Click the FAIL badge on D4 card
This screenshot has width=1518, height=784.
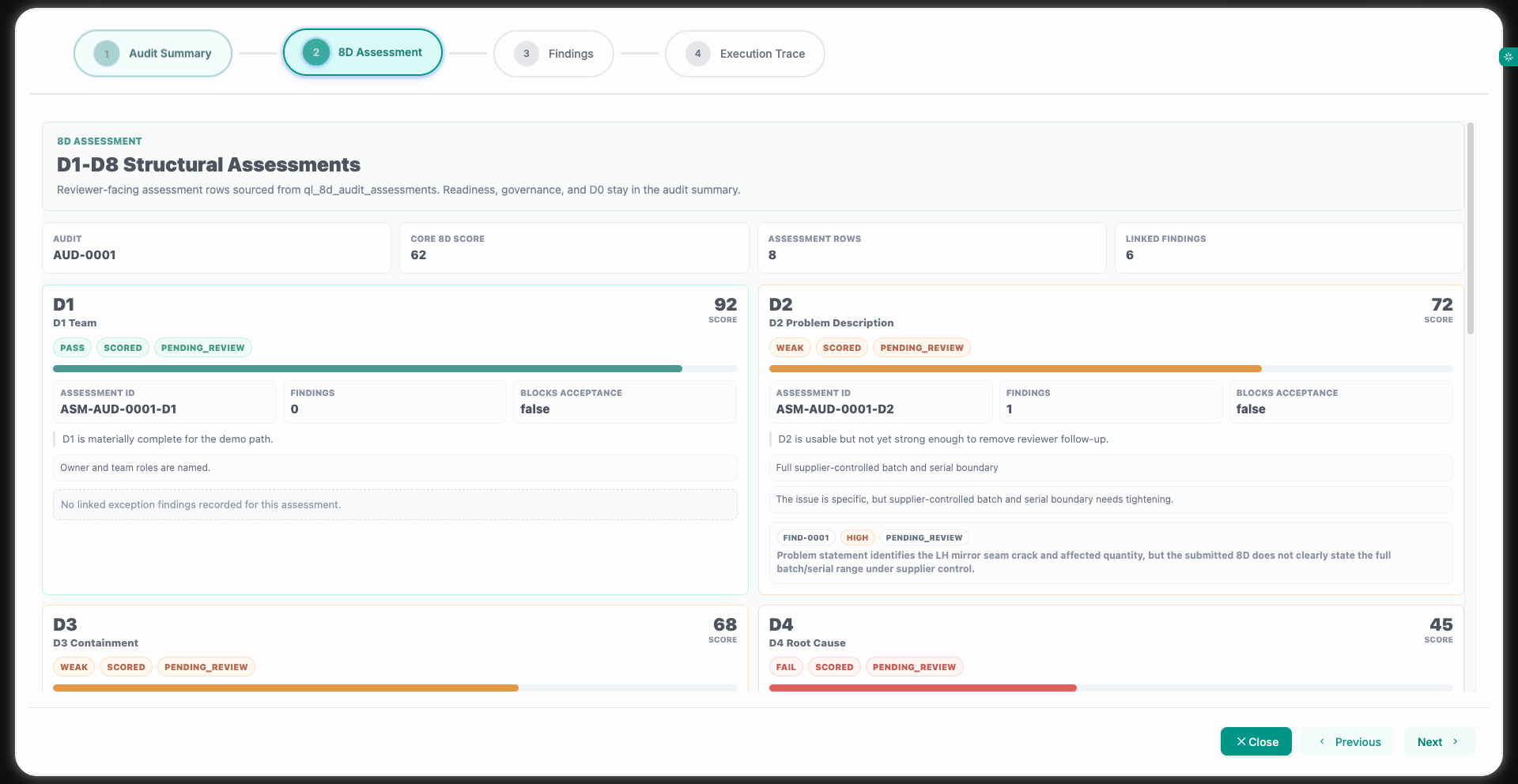786,667
